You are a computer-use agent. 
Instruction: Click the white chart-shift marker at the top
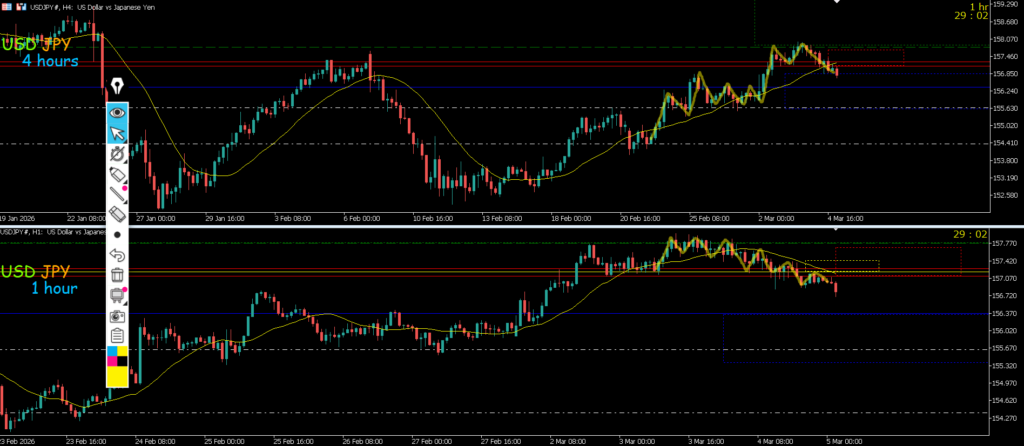pyautogui.click(x=838, y=3)
